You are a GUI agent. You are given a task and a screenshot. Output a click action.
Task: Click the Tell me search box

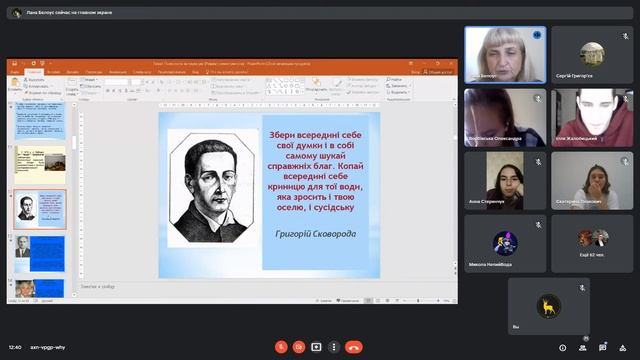[227, 72]
